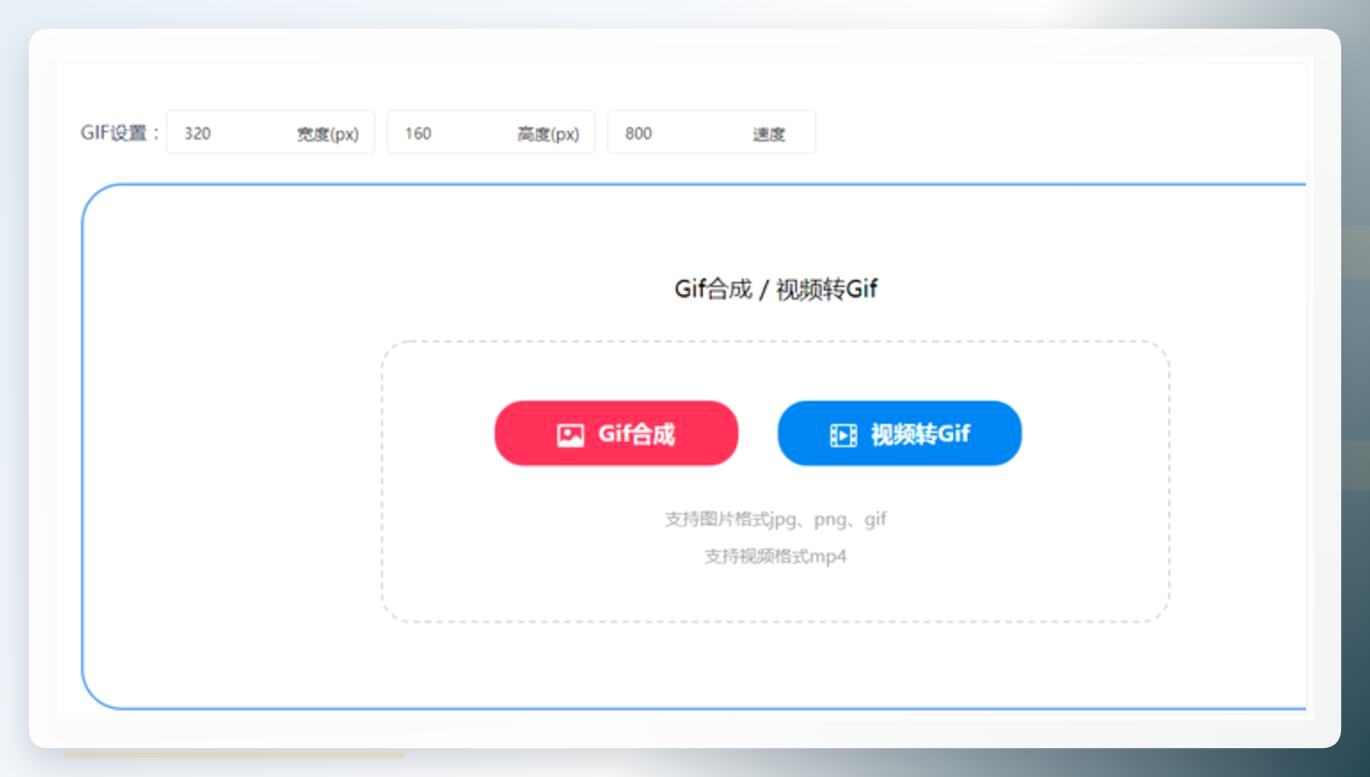
Task: Click the GIF设置 label text
Action: click(120, 133)
